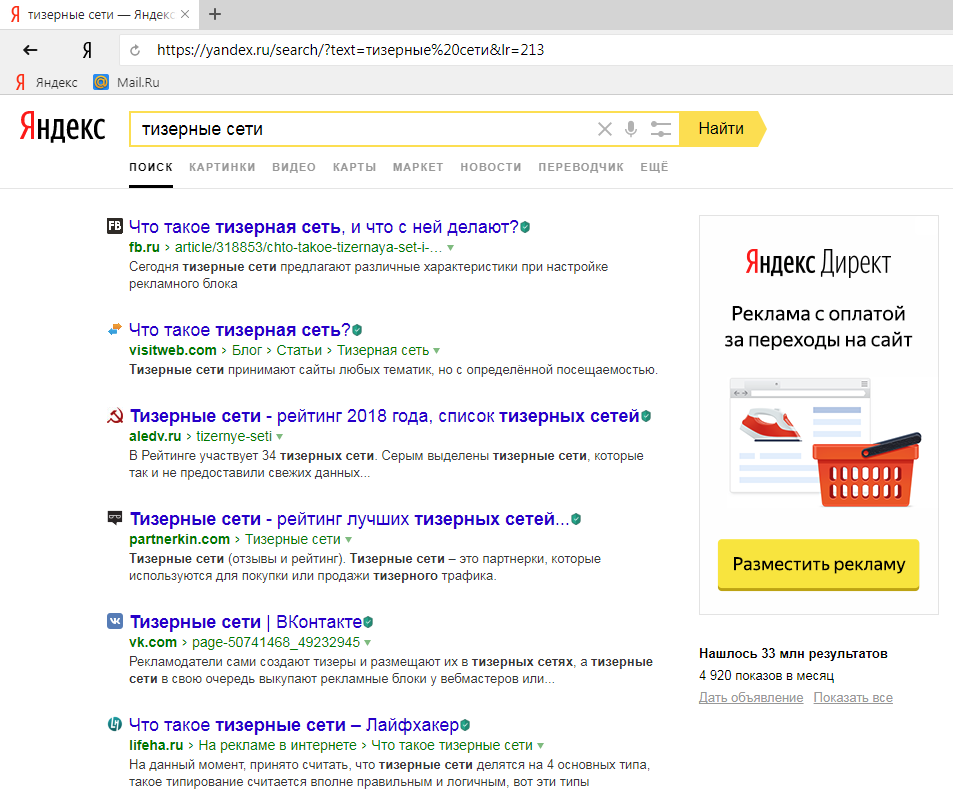953x801 pixels.
Task: Click the Найти search button
Action: click(x=721, y=129)
